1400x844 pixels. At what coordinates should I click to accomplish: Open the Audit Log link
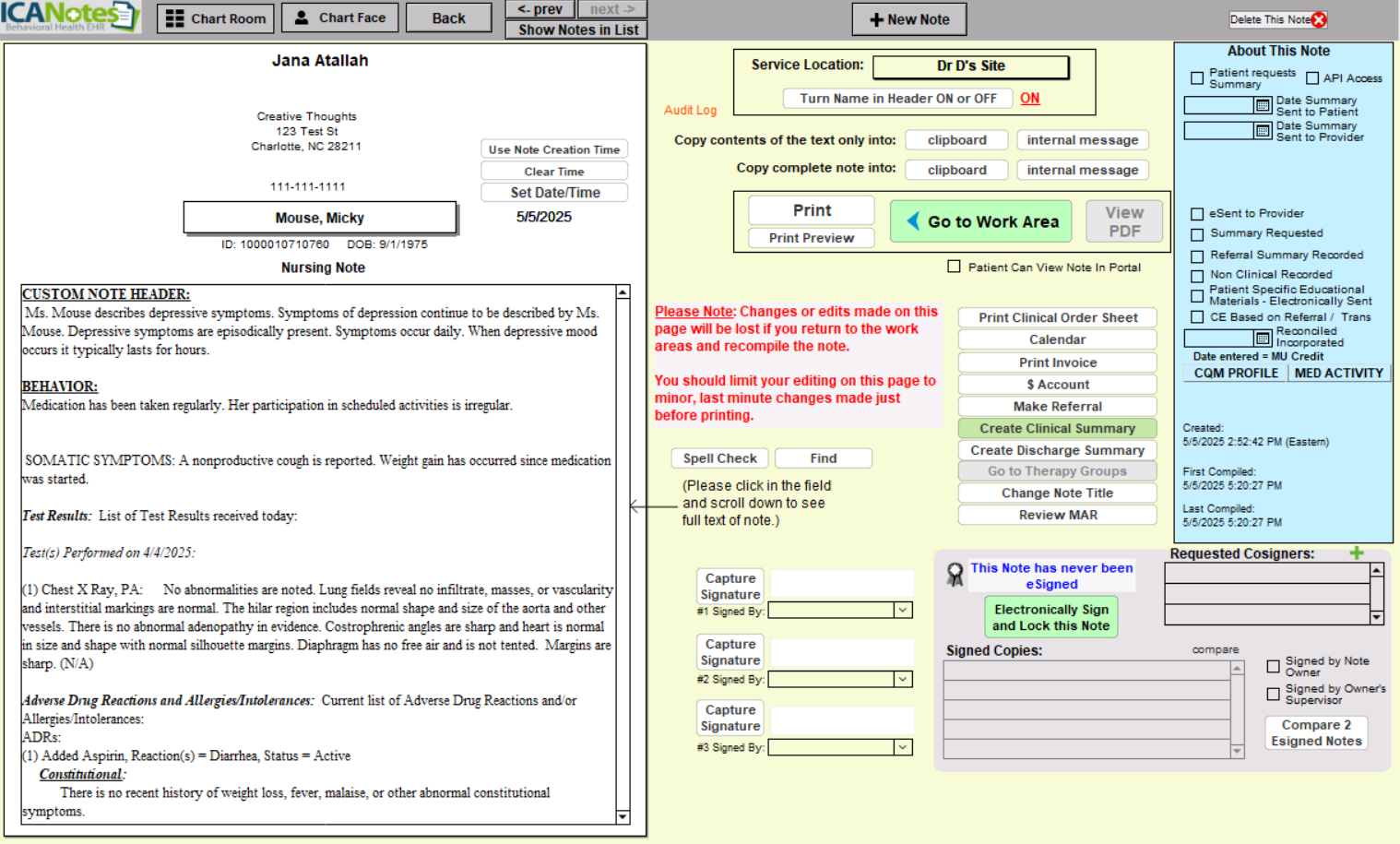[x=690, y=110]
